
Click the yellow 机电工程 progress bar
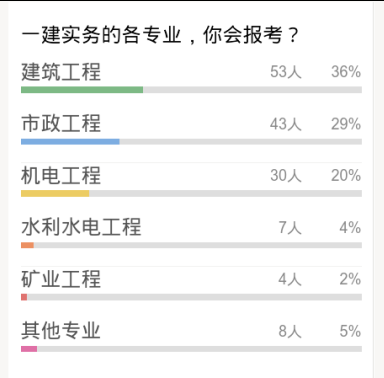[x=55, y=193]
